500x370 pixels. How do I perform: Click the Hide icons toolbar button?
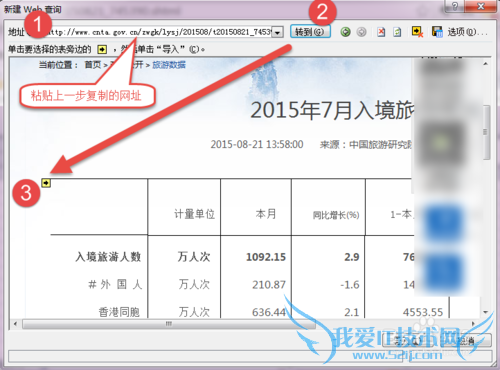tap(417, 32)
